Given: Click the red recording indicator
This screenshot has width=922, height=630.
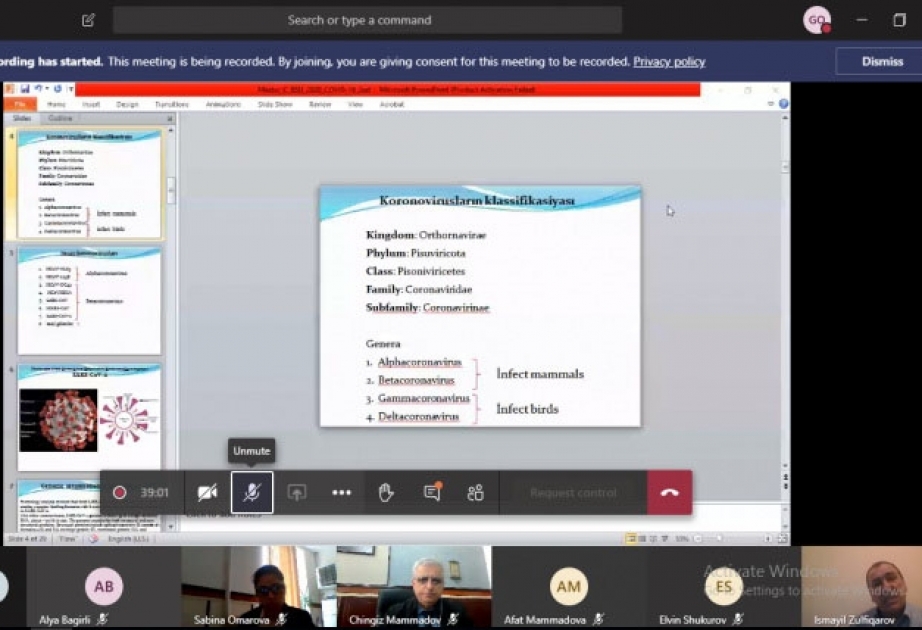Looking at the screenshot, I should pos(119,492).
